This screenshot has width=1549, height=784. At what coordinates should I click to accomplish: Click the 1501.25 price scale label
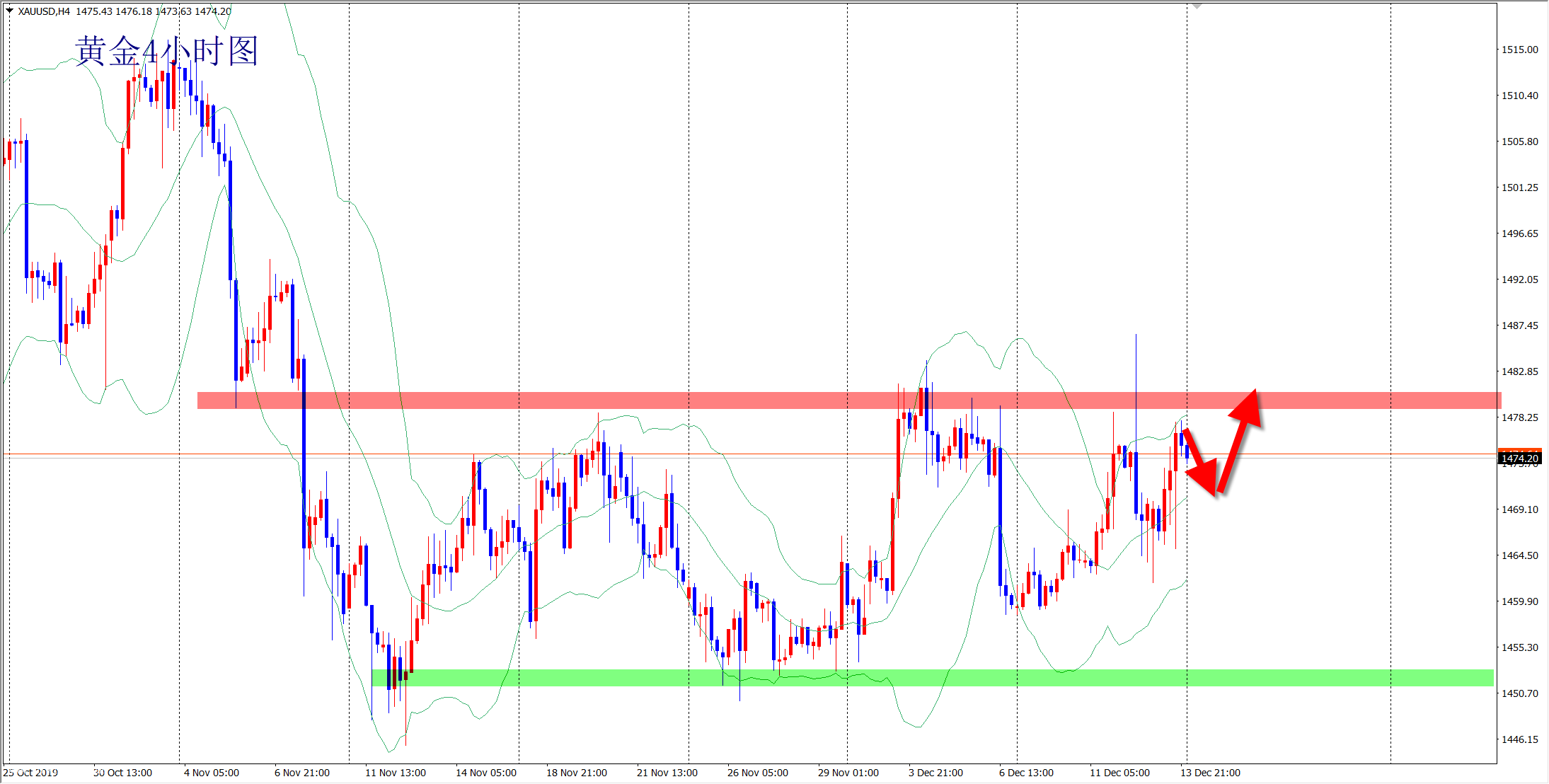click(x=1519, y=188)
